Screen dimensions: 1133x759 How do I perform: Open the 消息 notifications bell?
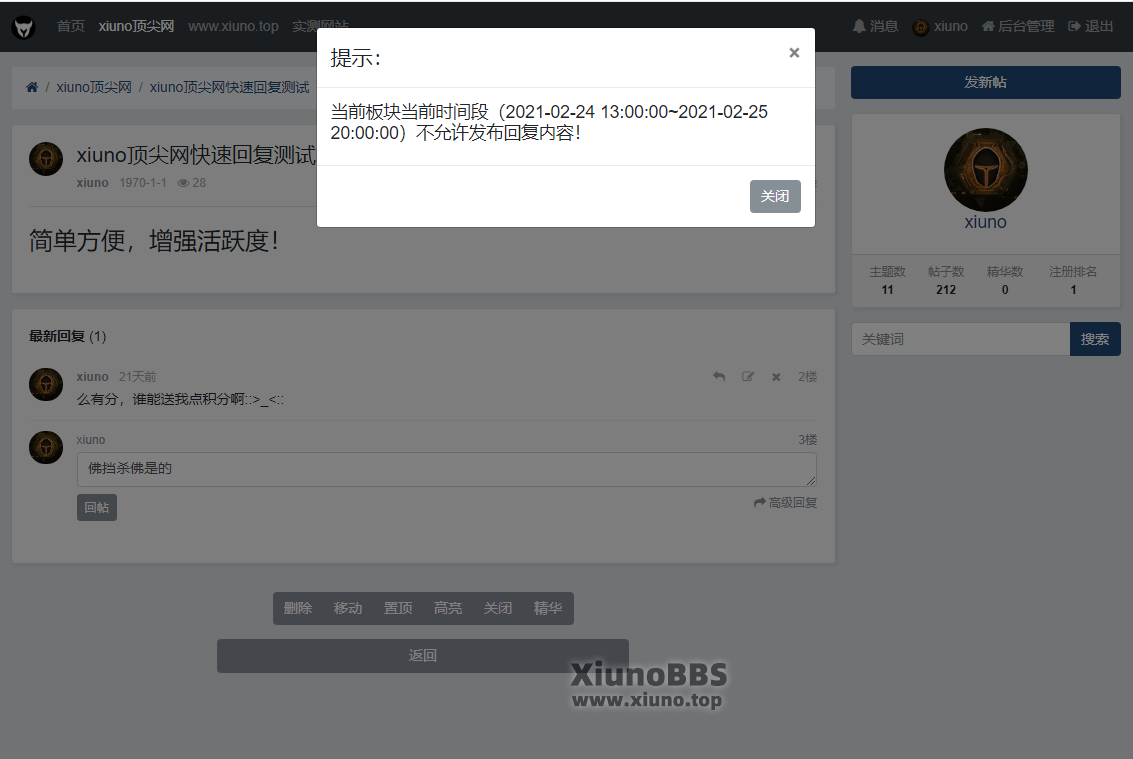(875, 27)
